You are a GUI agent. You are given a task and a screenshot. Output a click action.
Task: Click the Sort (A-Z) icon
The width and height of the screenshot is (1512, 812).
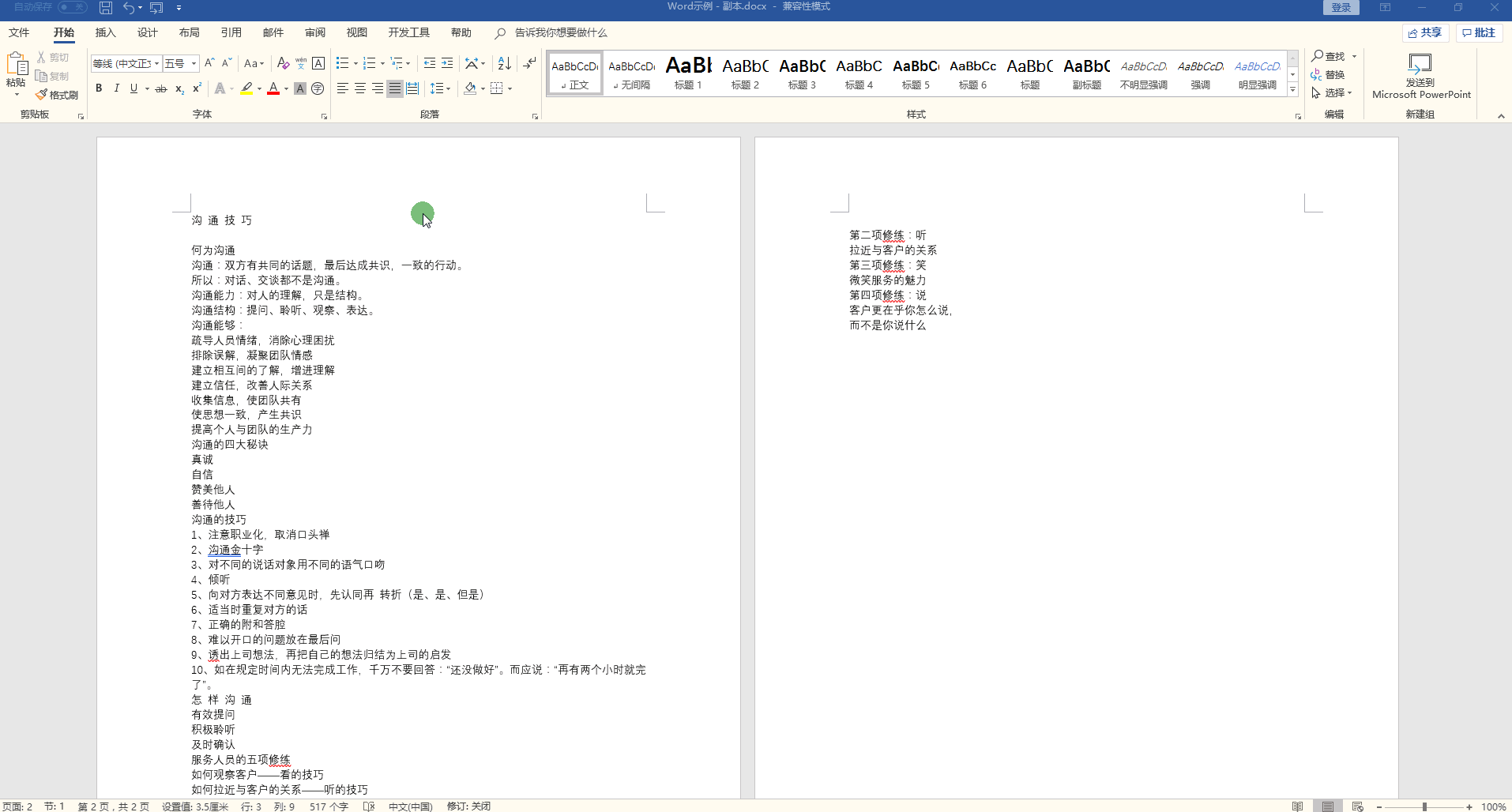(504, 63)
